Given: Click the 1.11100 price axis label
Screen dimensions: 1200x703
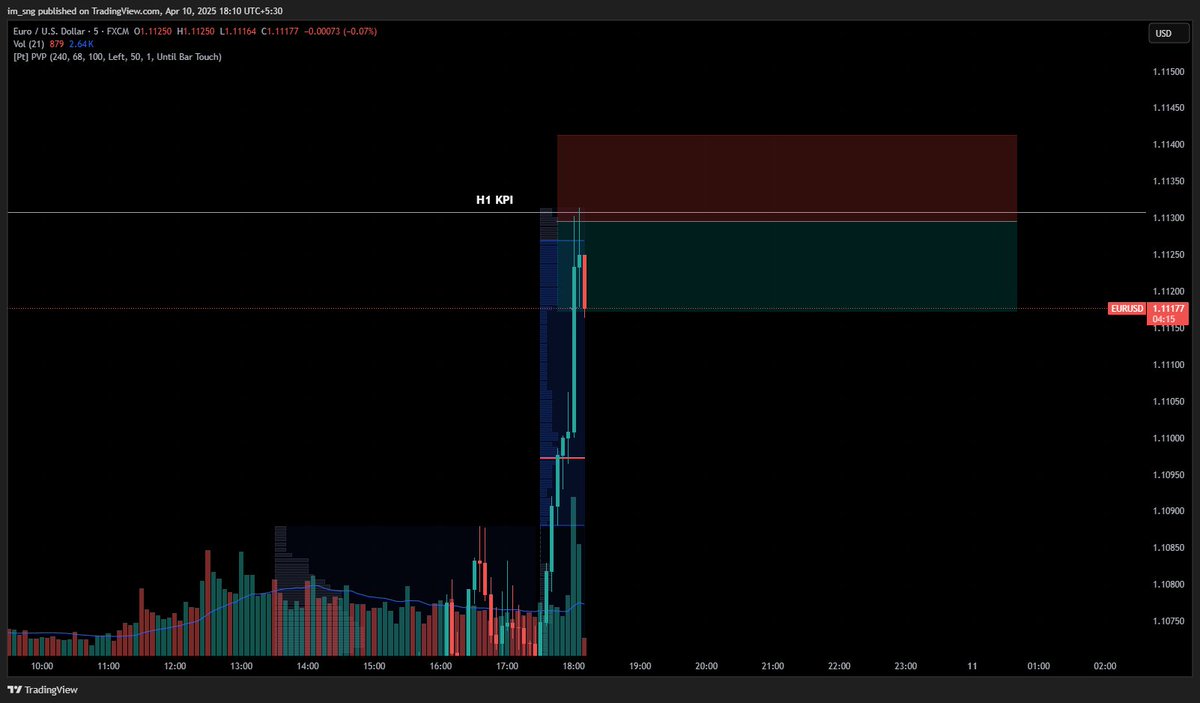Looking at the screenshot, I should 1169,365.
